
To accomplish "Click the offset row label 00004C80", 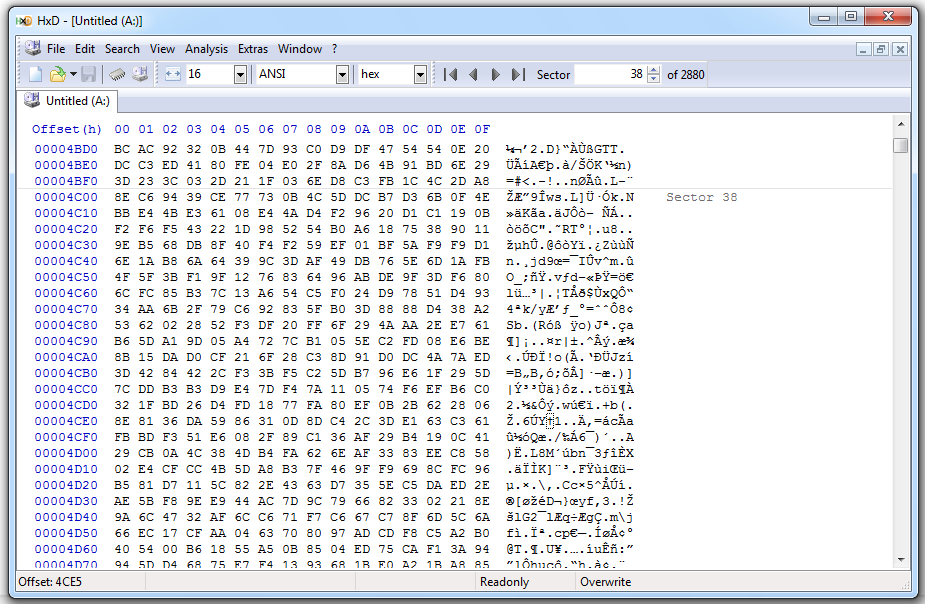I will pos(66,325).
